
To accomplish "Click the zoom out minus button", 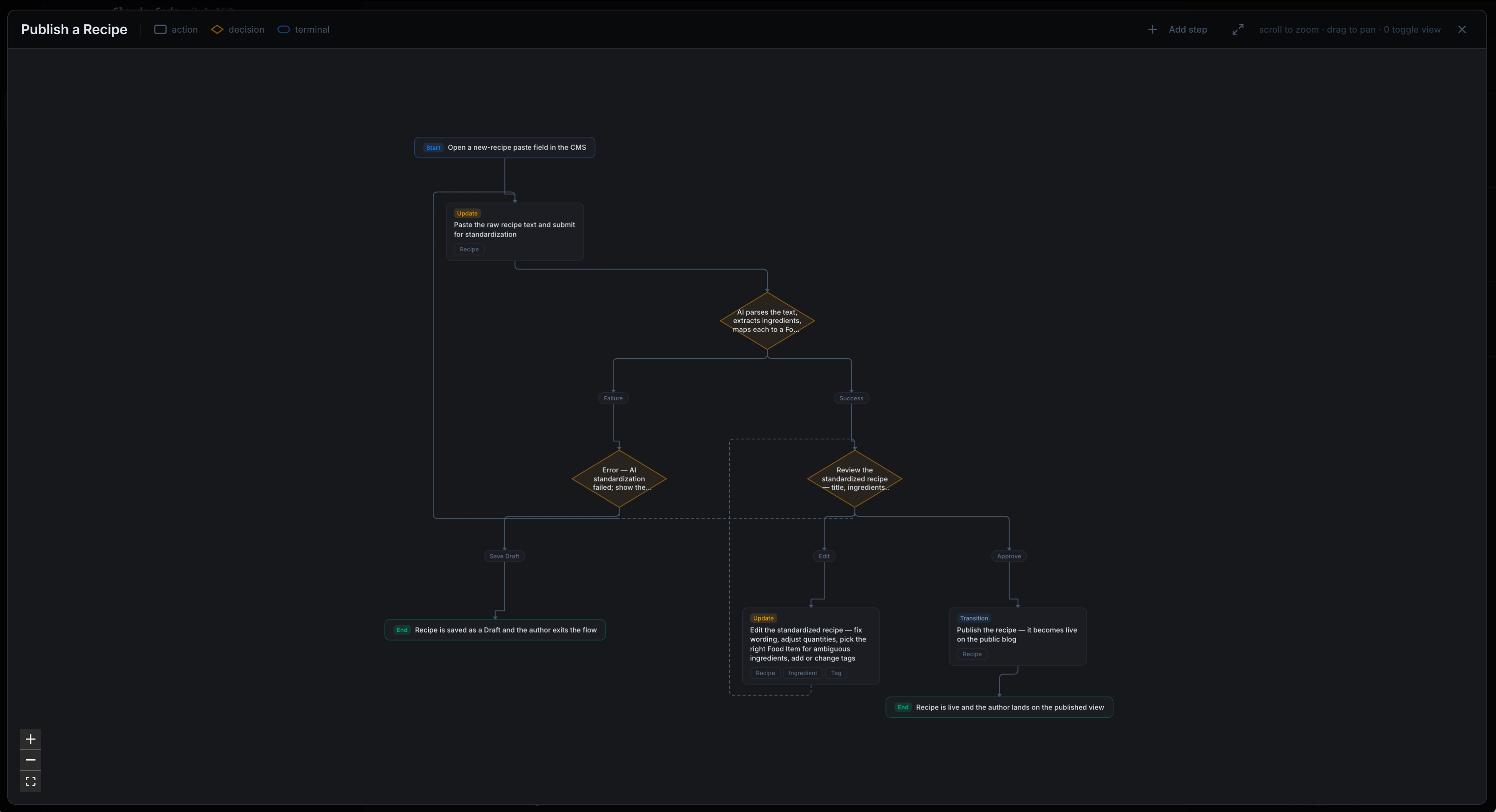I will tap(31, 760).
